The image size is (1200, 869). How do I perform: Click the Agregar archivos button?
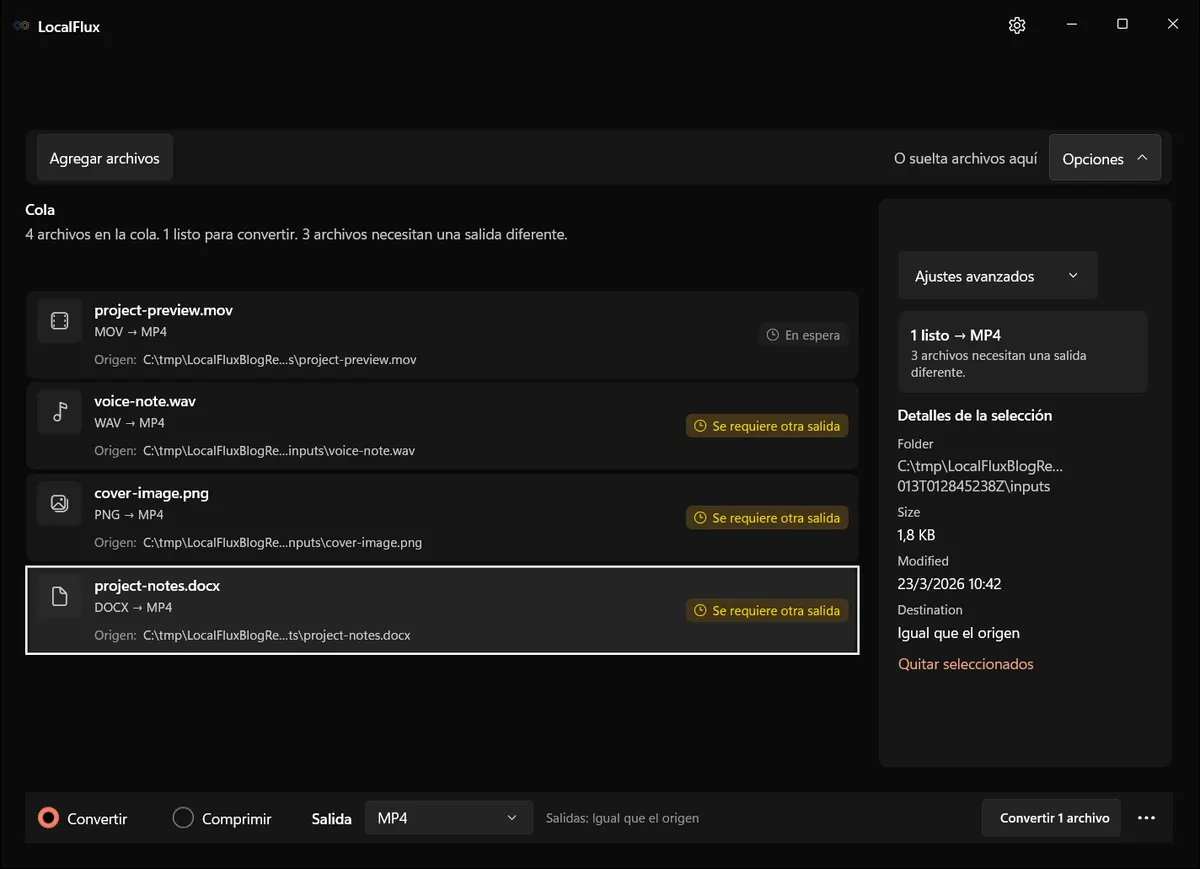[105, 158]
